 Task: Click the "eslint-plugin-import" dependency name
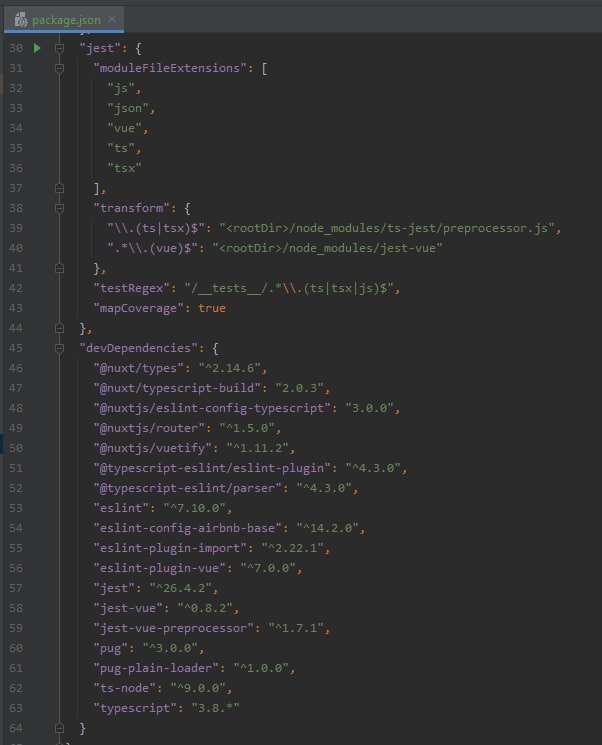[x=170, y=548]
